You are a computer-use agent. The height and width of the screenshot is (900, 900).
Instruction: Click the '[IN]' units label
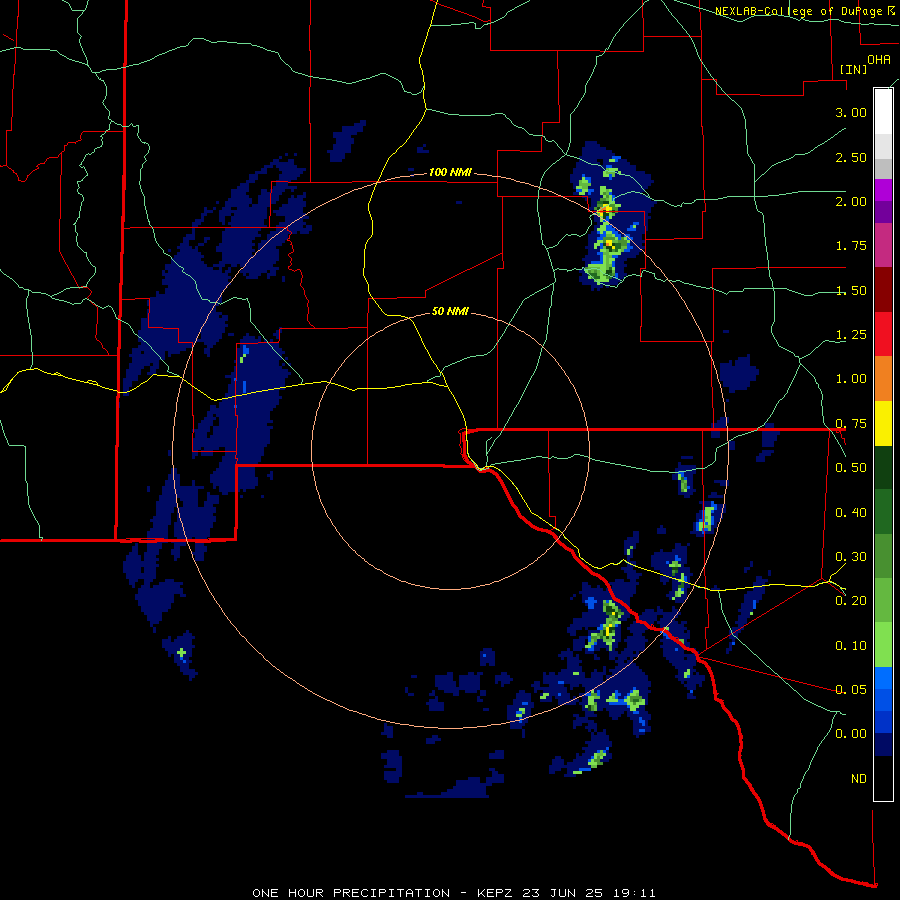coord(854,70)
